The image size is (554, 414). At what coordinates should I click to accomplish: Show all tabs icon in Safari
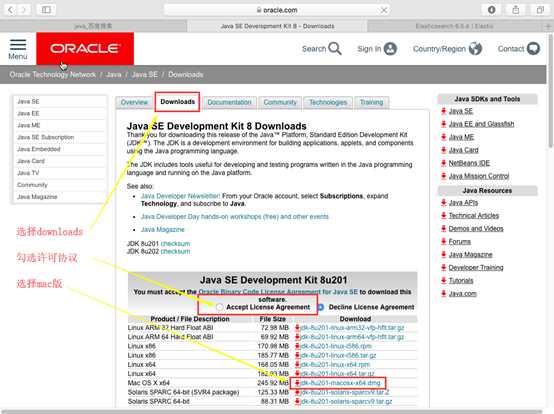pyautogui.click(x=540, y=10)
